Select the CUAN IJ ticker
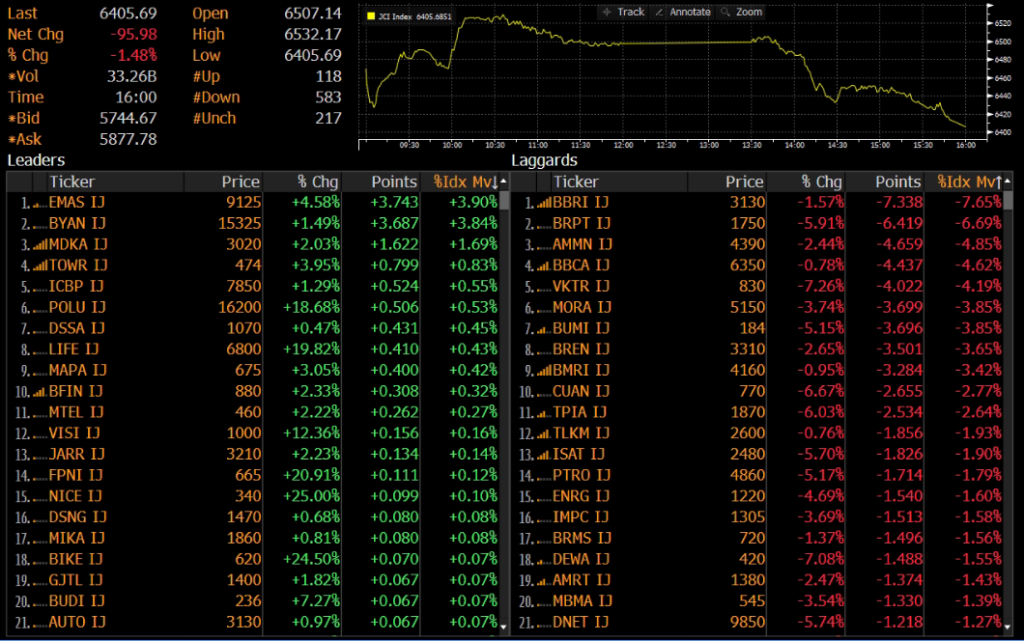Screen dimensions: 1024x641 (x=581, y=391)
